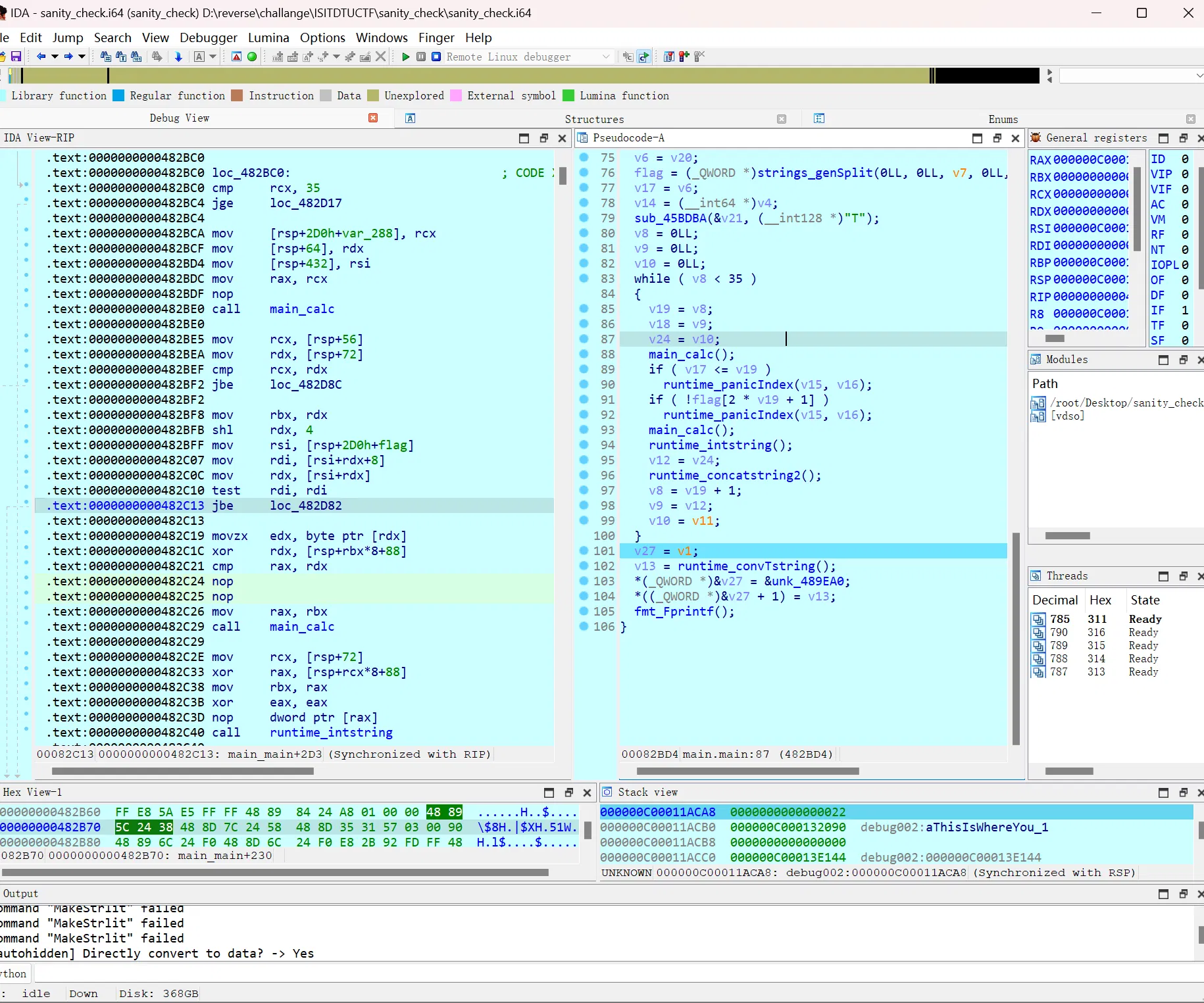Viewport: 1204px width, 1003px height.
Task: Click the Save database floppy icon
Action: (x=16, y=57)
